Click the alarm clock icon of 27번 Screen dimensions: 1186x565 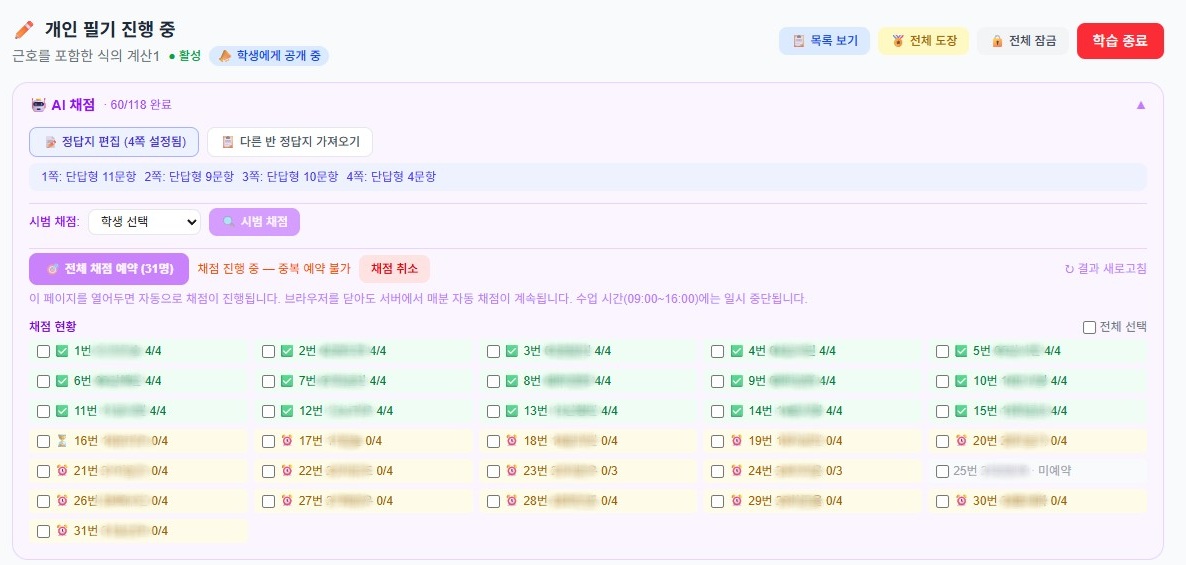pos(287,501)
